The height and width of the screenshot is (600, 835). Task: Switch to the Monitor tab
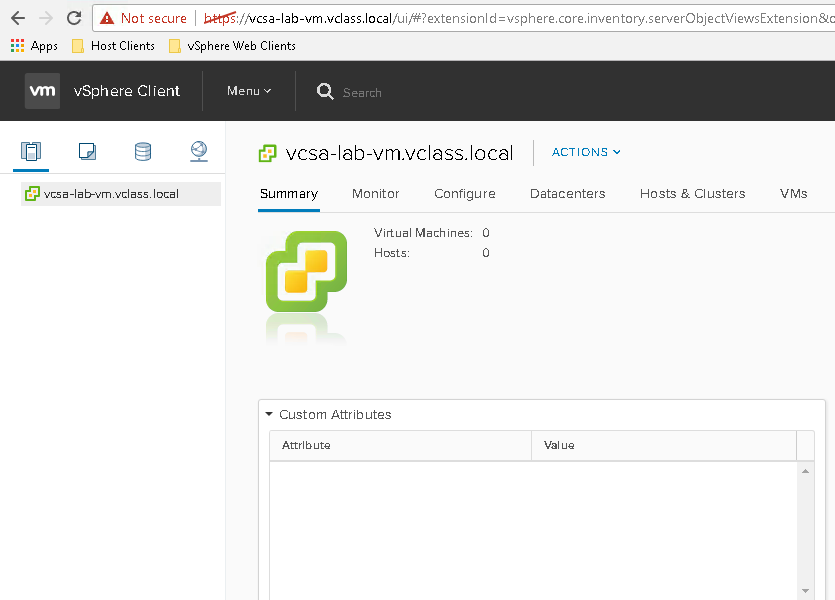[x=375, y=194]
